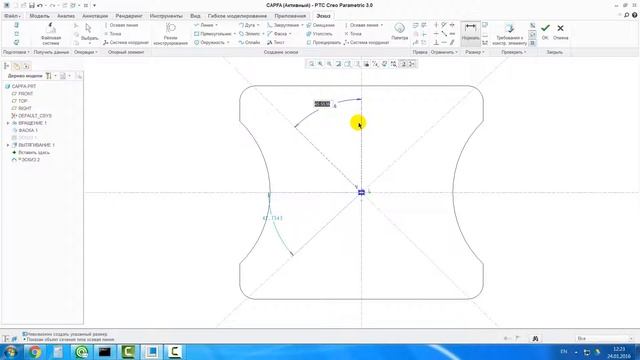The height and width of the screenshot is (360, 640).
Task: Switch to the Анализ ribbon tab
Action: tap(66, 16)
